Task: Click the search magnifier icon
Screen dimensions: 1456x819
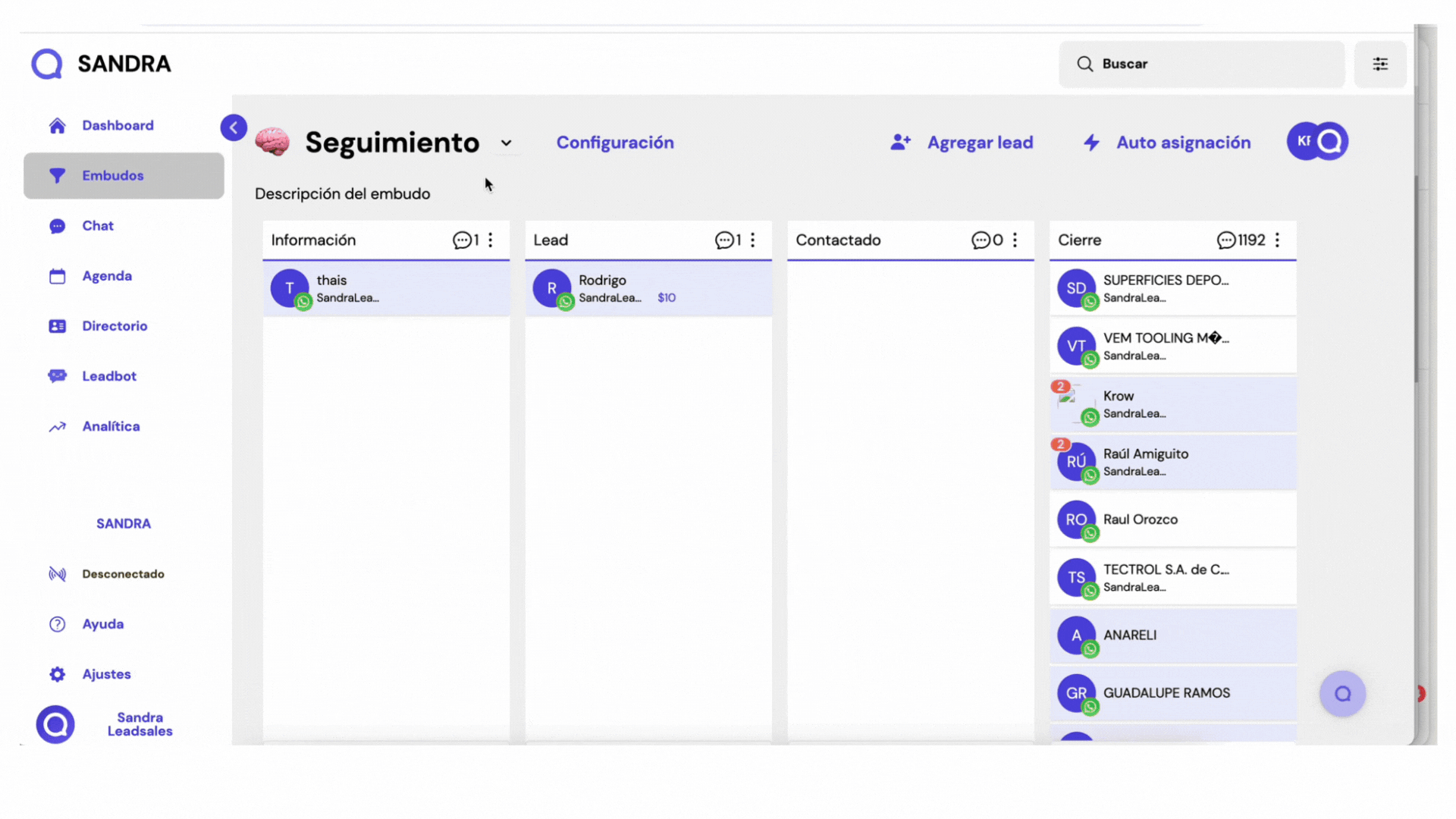Action: pos(1085,64)
